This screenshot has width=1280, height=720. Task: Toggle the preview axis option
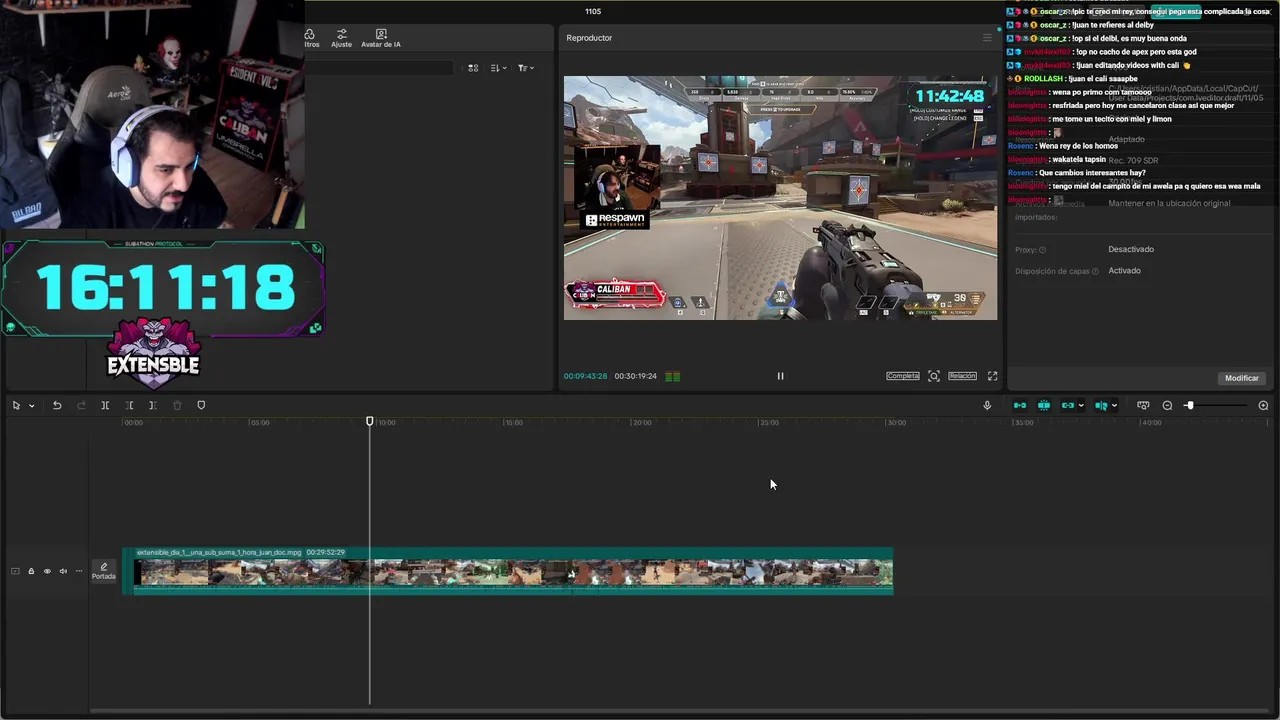pos(1101,405)
